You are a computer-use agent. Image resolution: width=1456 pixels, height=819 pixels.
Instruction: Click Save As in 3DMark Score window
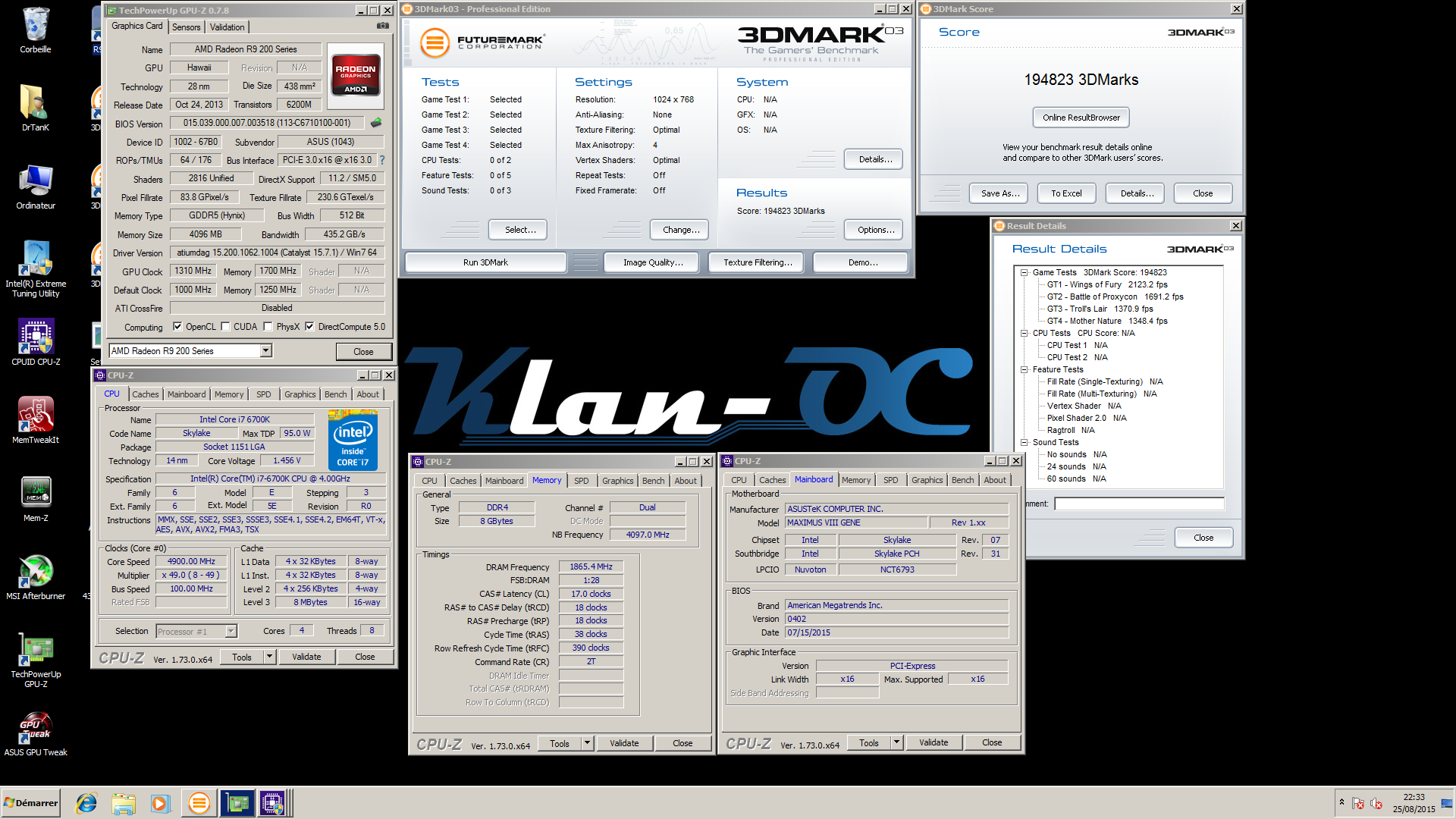tap(999, 193)
